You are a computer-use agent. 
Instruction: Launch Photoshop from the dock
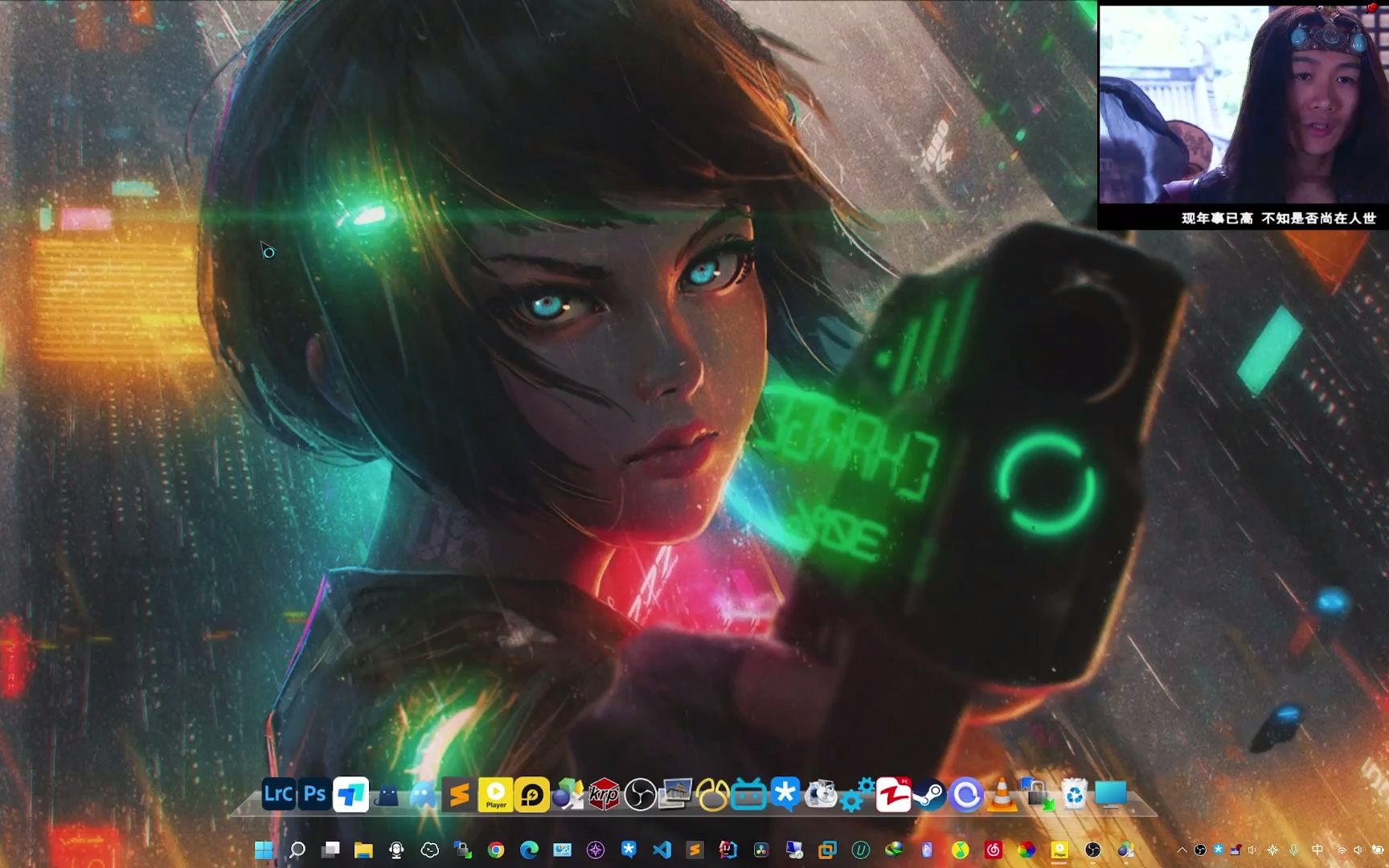point(314,795)
